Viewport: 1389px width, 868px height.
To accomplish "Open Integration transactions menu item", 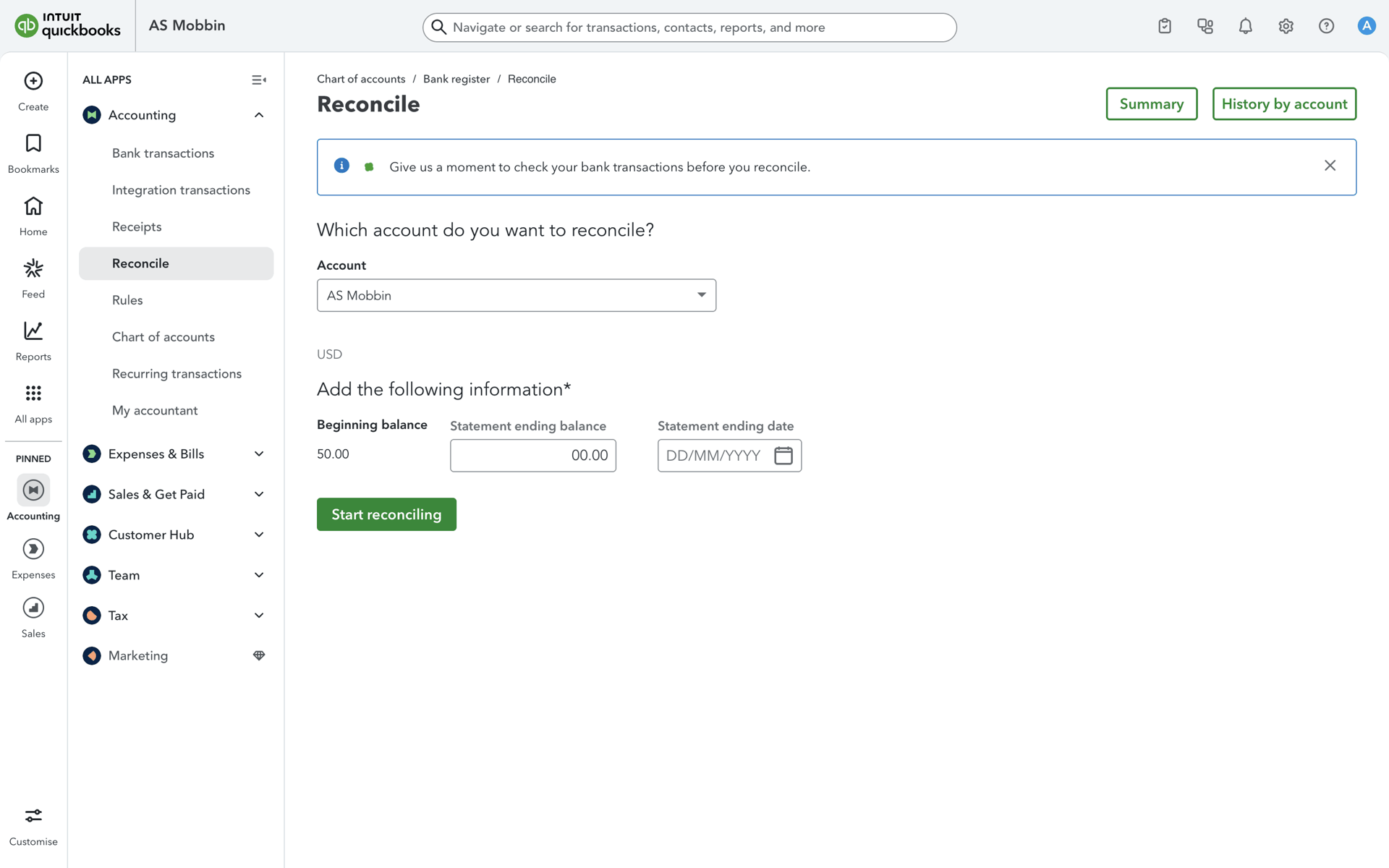I will [181, 190].
